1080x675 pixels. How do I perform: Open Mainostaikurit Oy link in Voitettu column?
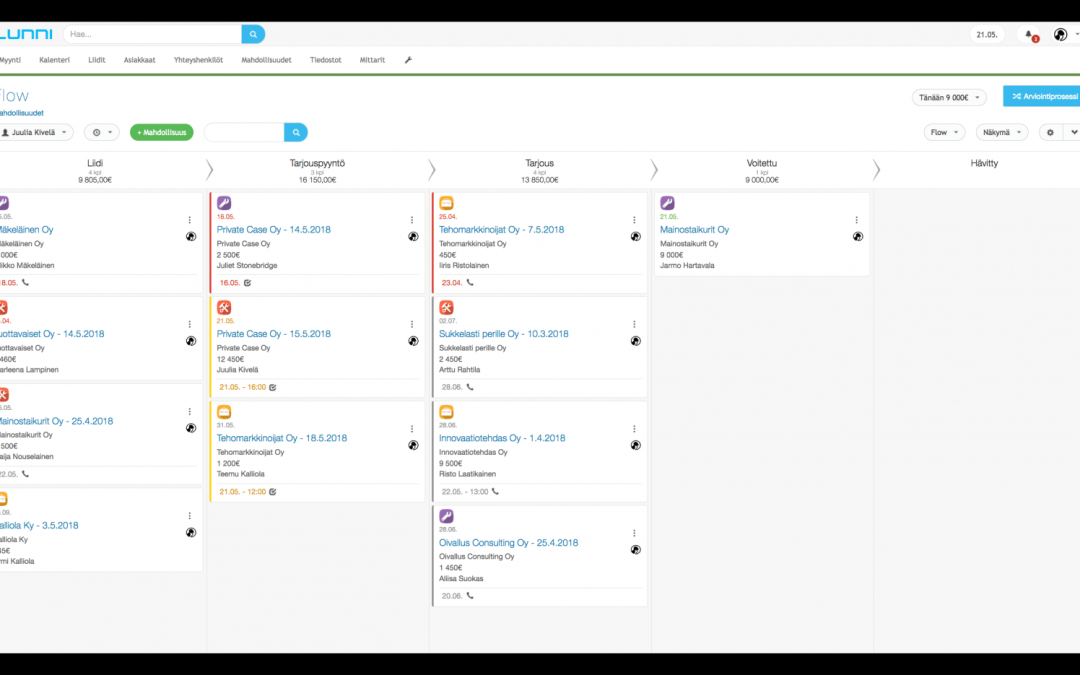[694, 230]
